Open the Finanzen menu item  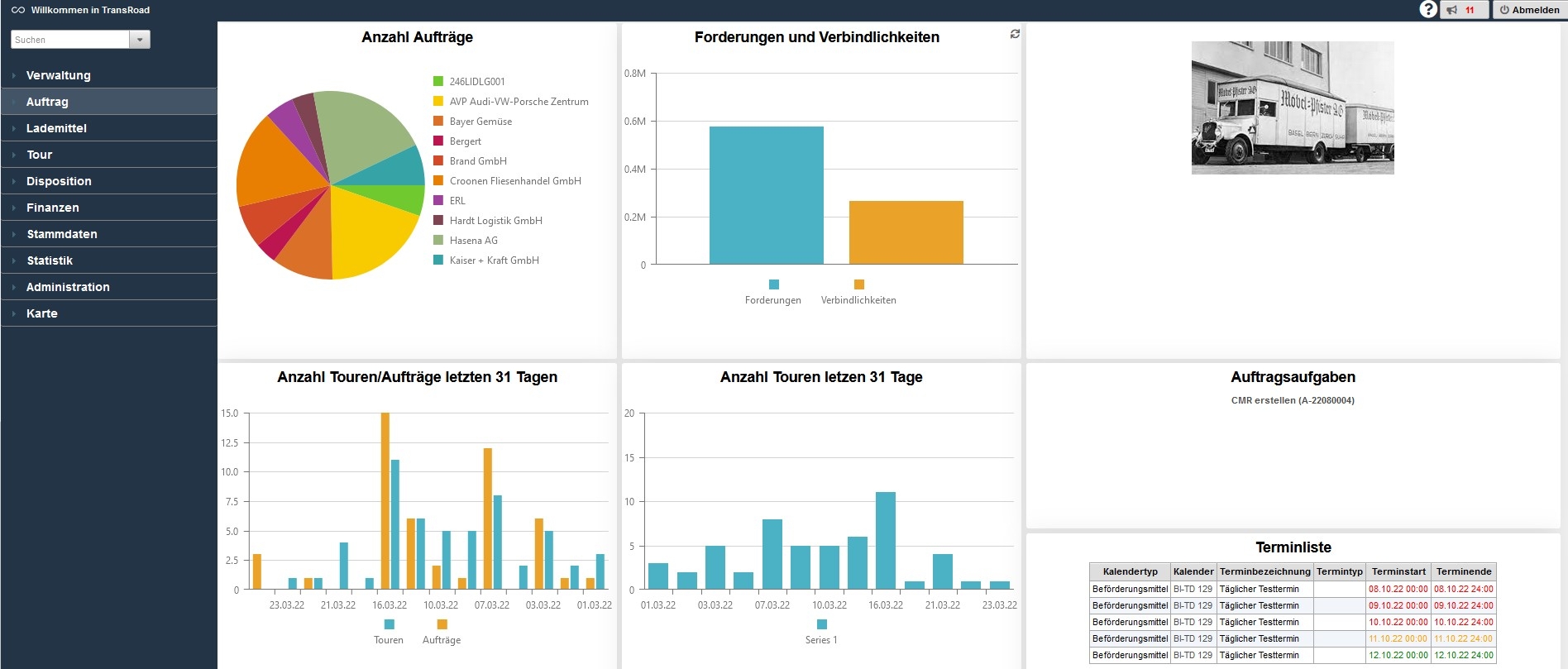[x=109, y=208]
